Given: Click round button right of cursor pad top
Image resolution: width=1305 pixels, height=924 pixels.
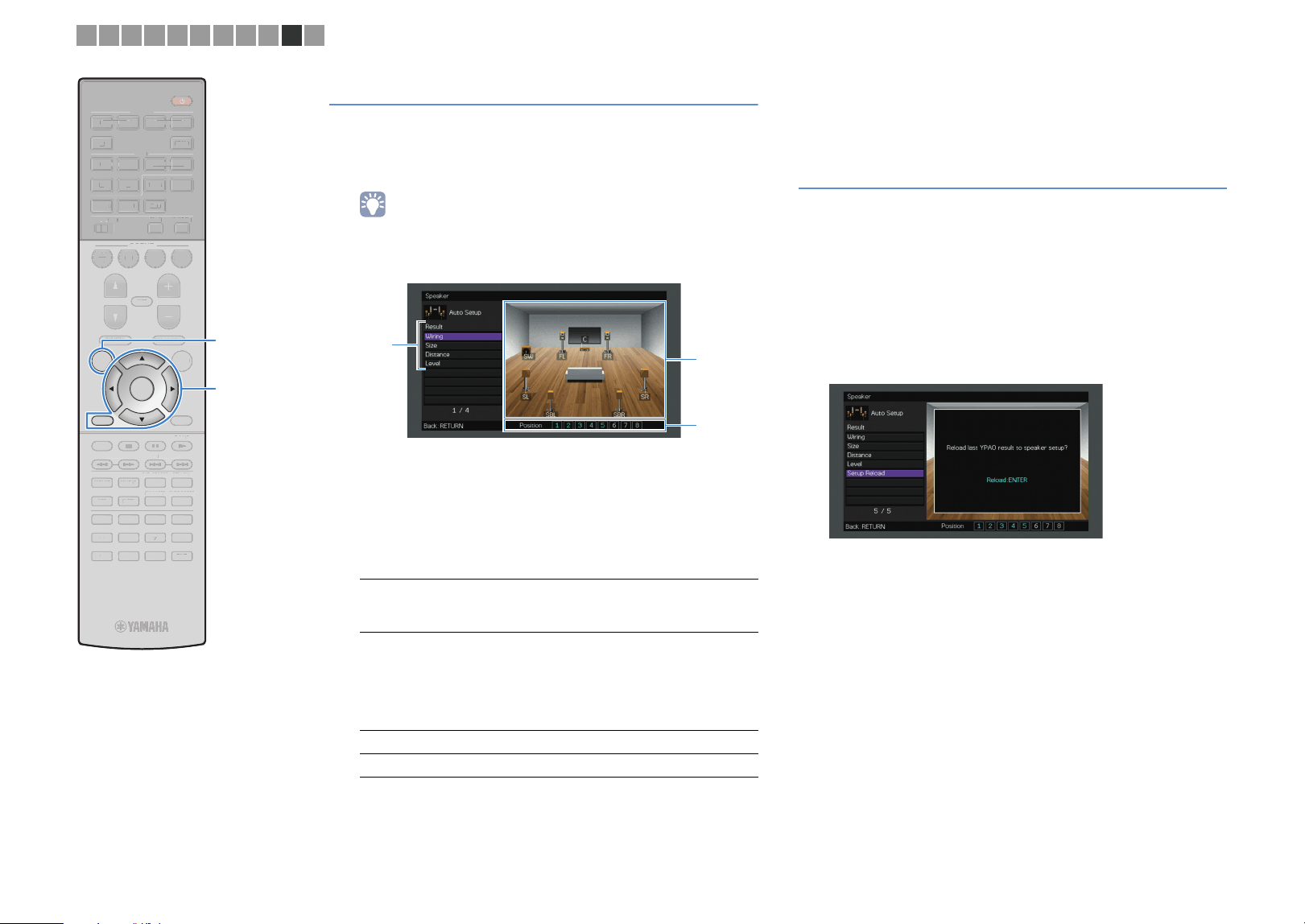Looking at the screenshot, I should click(x=182, y=361).
